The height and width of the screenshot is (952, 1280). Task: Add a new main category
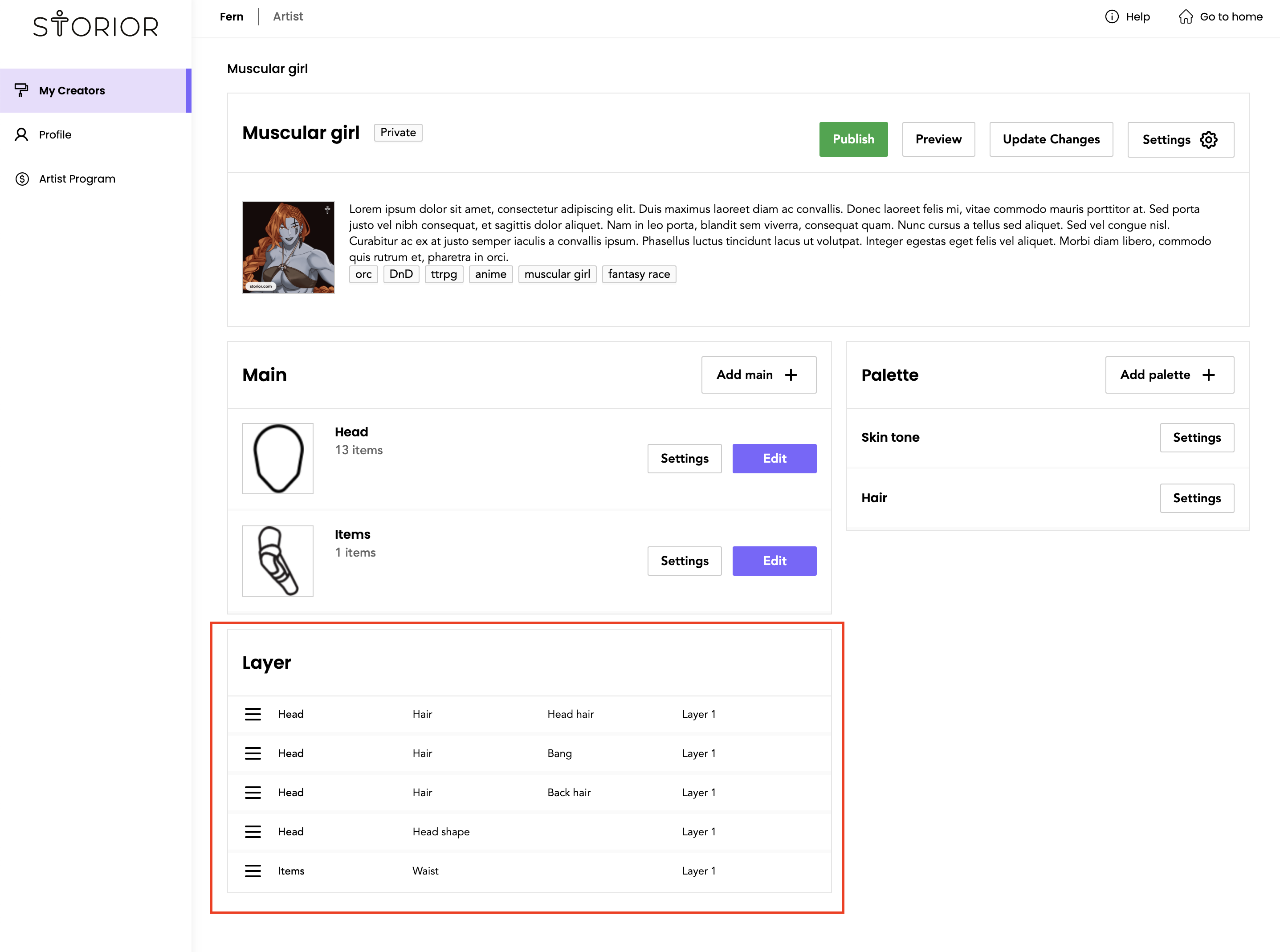coord(758,375)
